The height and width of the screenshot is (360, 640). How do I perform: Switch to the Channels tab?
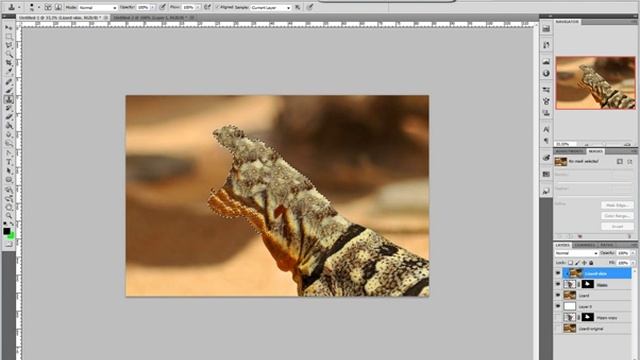coord(584,245)
